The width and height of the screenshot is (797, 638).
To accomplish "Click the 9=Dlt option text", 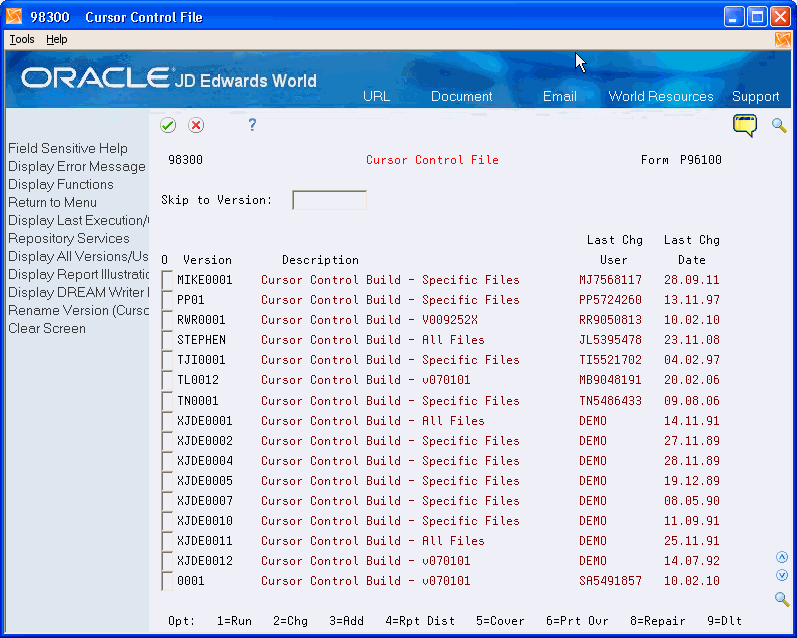I will click(x=724, y=621).
